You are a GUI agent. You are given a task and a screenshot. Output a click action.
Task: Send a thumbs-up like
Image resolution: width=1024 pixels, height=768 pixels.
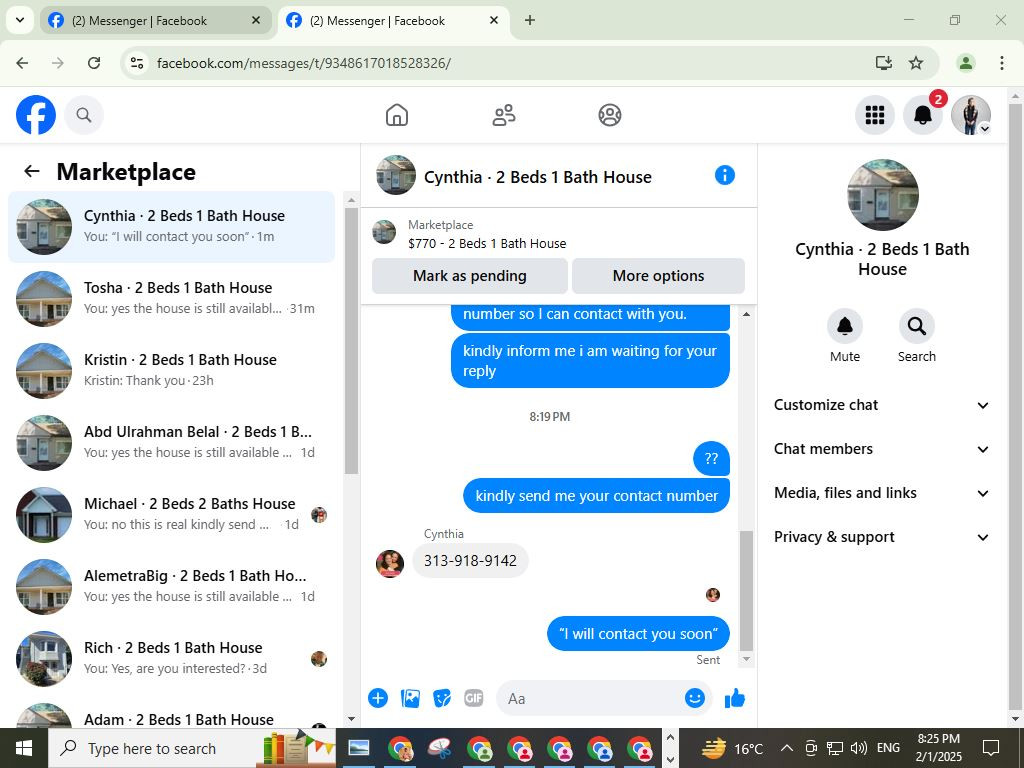pos(735,698)
